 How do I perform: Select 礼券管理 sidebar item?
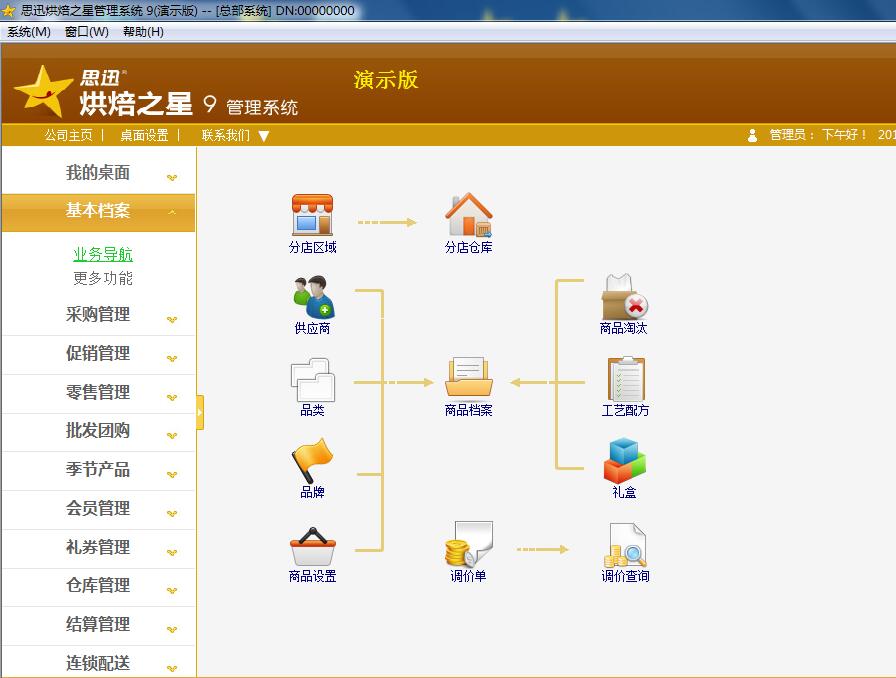pos(98,548)
